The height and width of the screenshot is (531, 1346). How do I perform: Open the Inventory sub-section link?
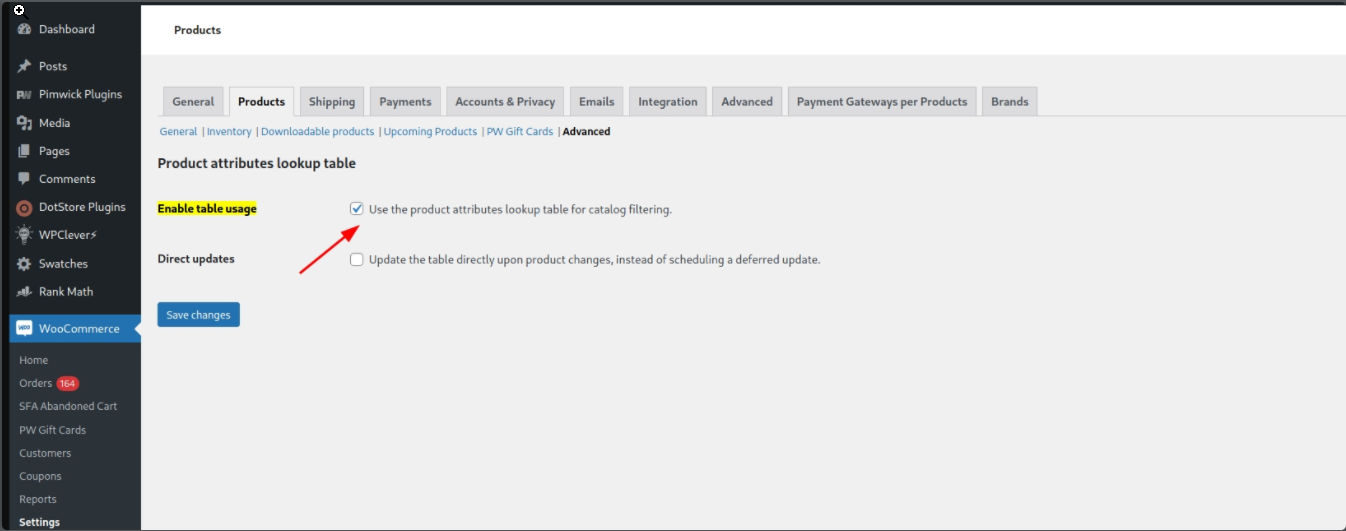[229, 131]
